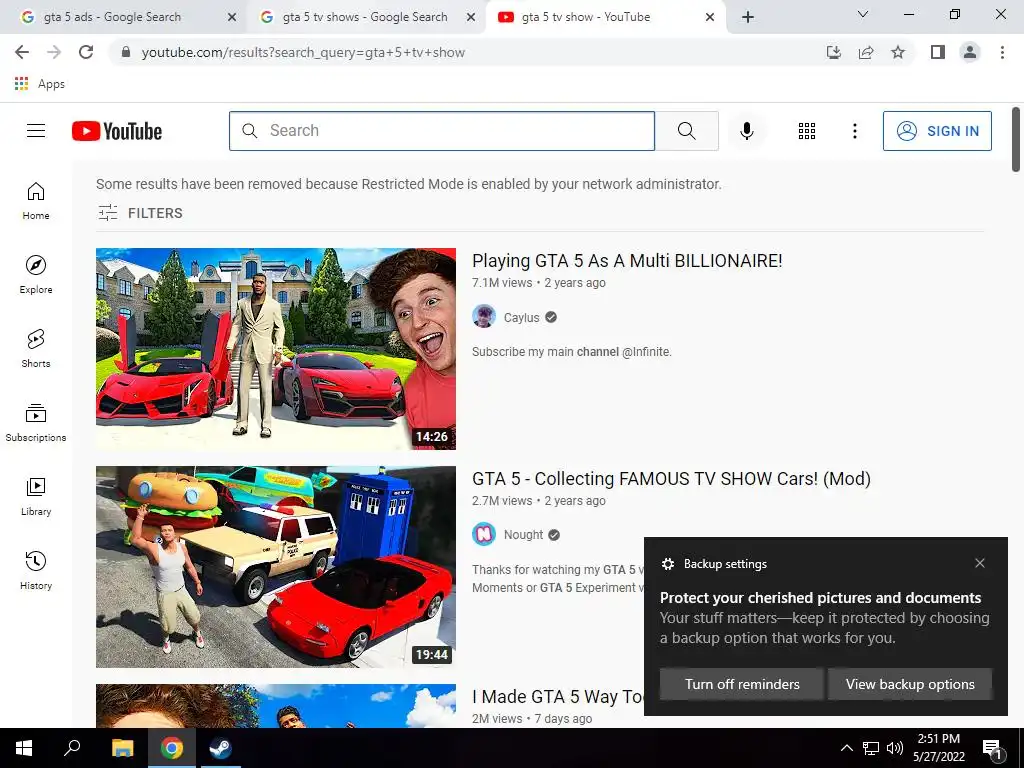Click in the YouTube Search box
The height and width of the screenshot is (768, 1024).
pos(441,131)
